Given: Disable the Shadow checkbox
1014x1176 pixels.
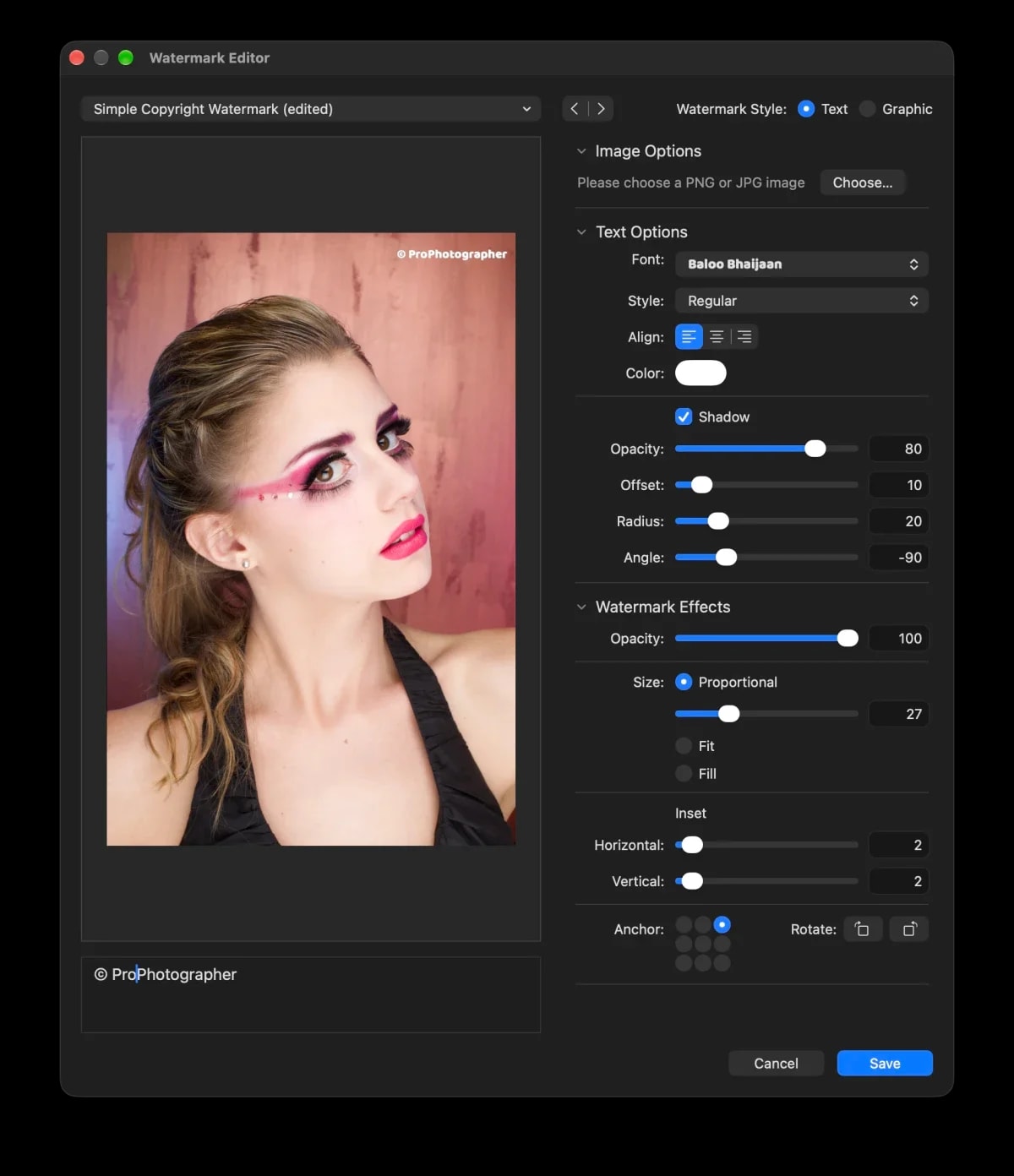Looking at the screenshot, I should (x=684, y=416).
